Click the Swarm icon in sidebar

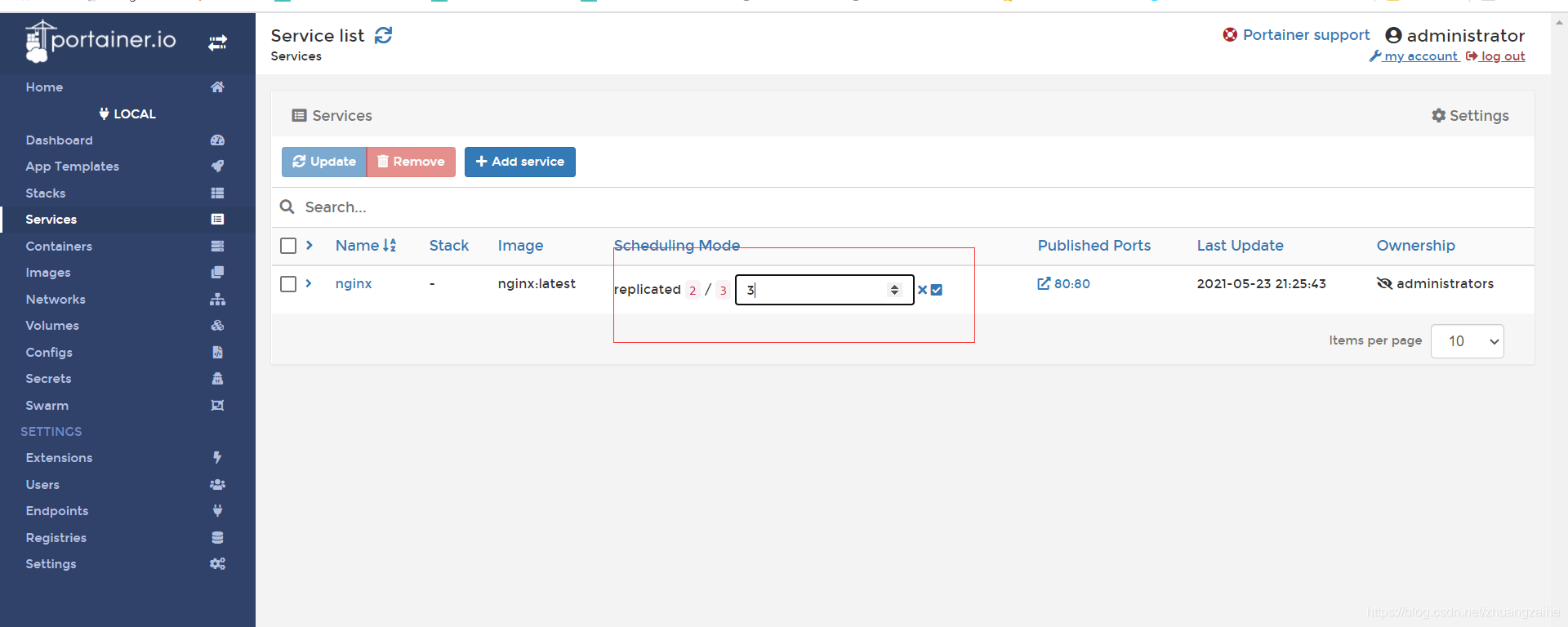coord(217,405)
